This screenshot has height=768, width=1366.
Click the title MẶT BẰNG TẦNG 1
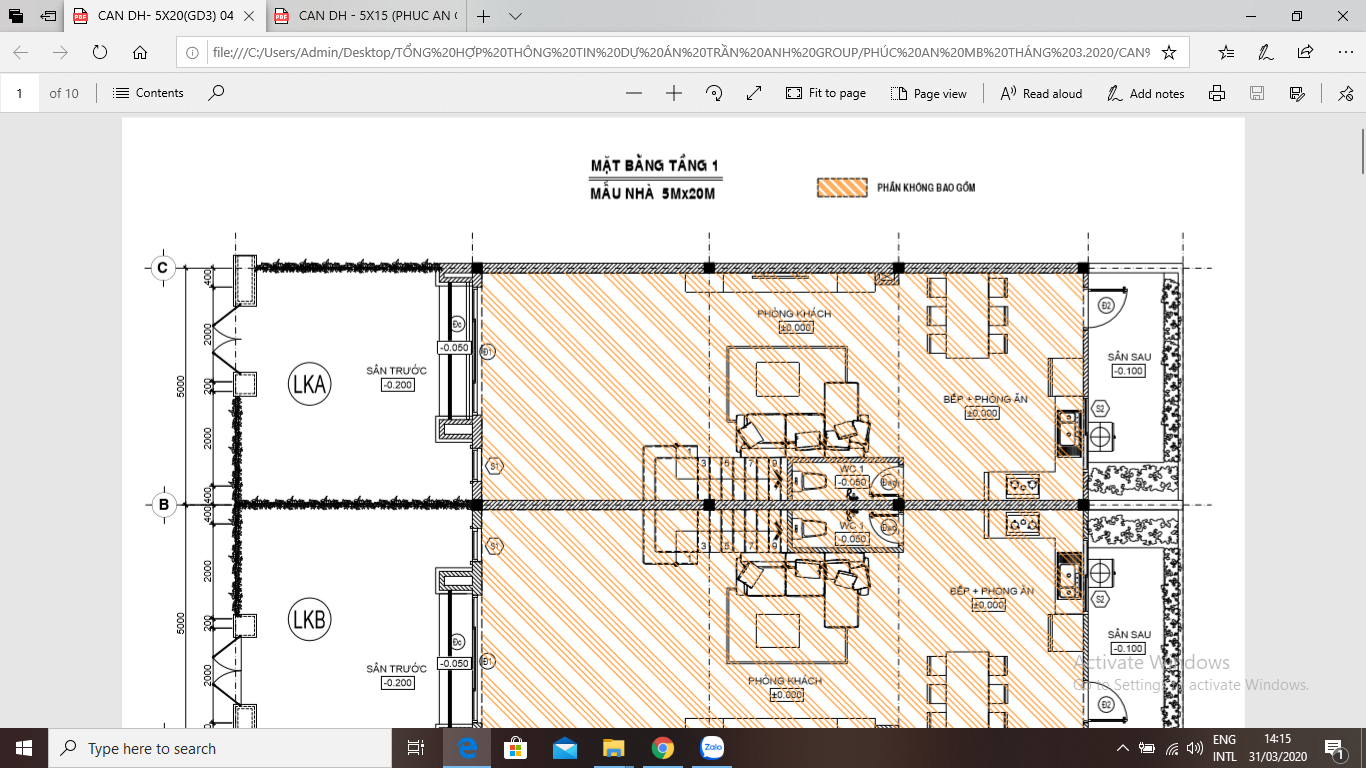tap(655, 165)
